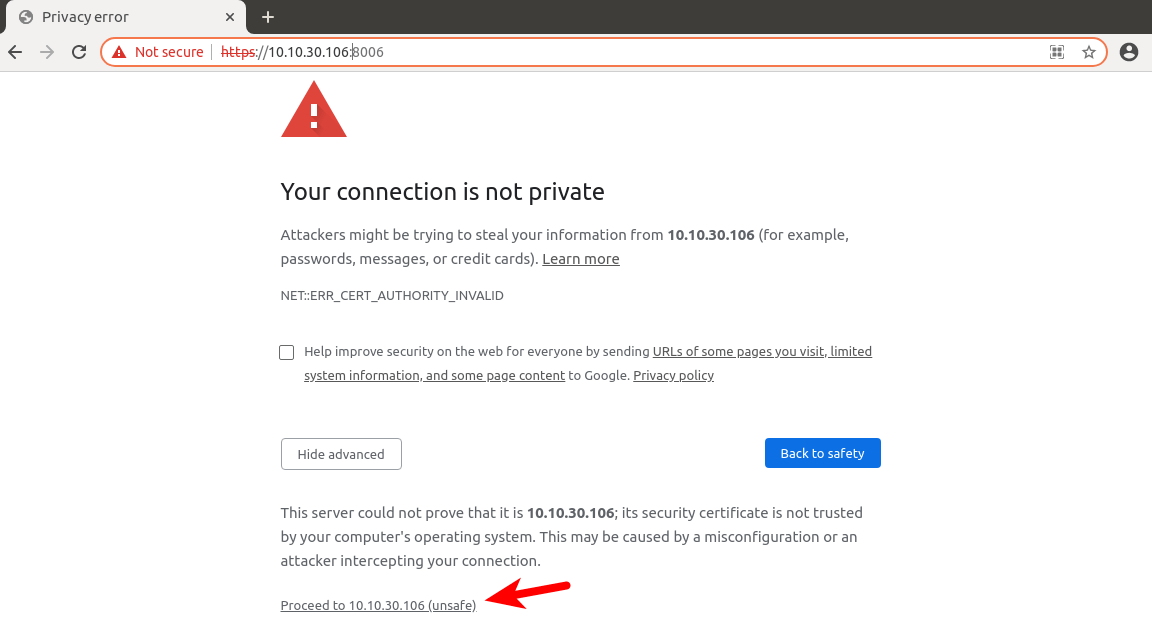Enable the help improve security checkbox

287,352
